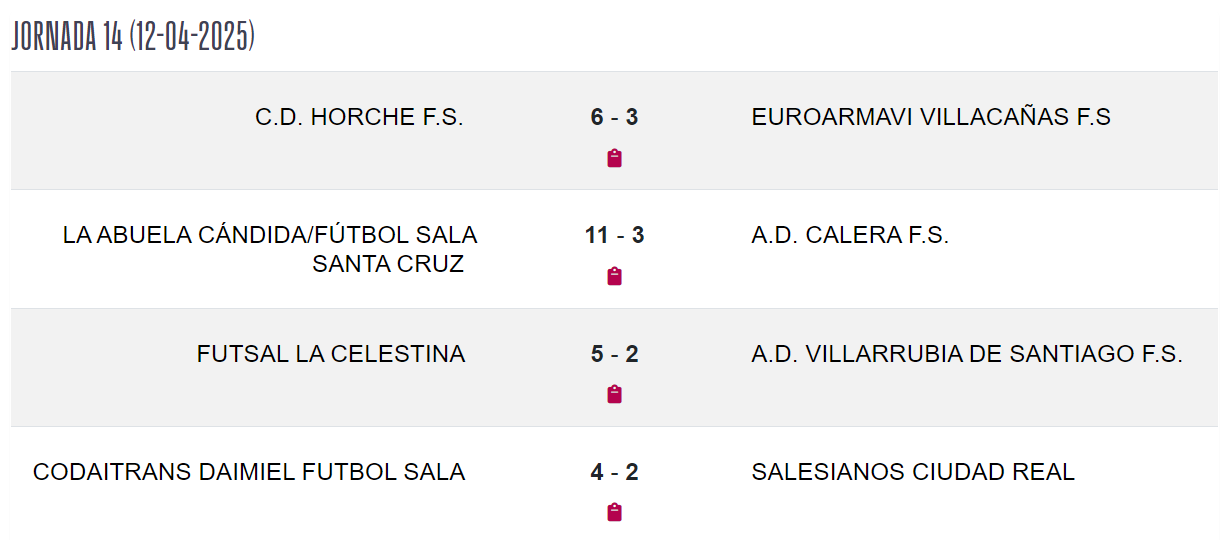Image resolution: width=1224 pixels, height=540 pixels.
Task: Open A.D. VILLARRUBIA DE SANTIAGO F.S. team
Action: (x=967, y=354)
